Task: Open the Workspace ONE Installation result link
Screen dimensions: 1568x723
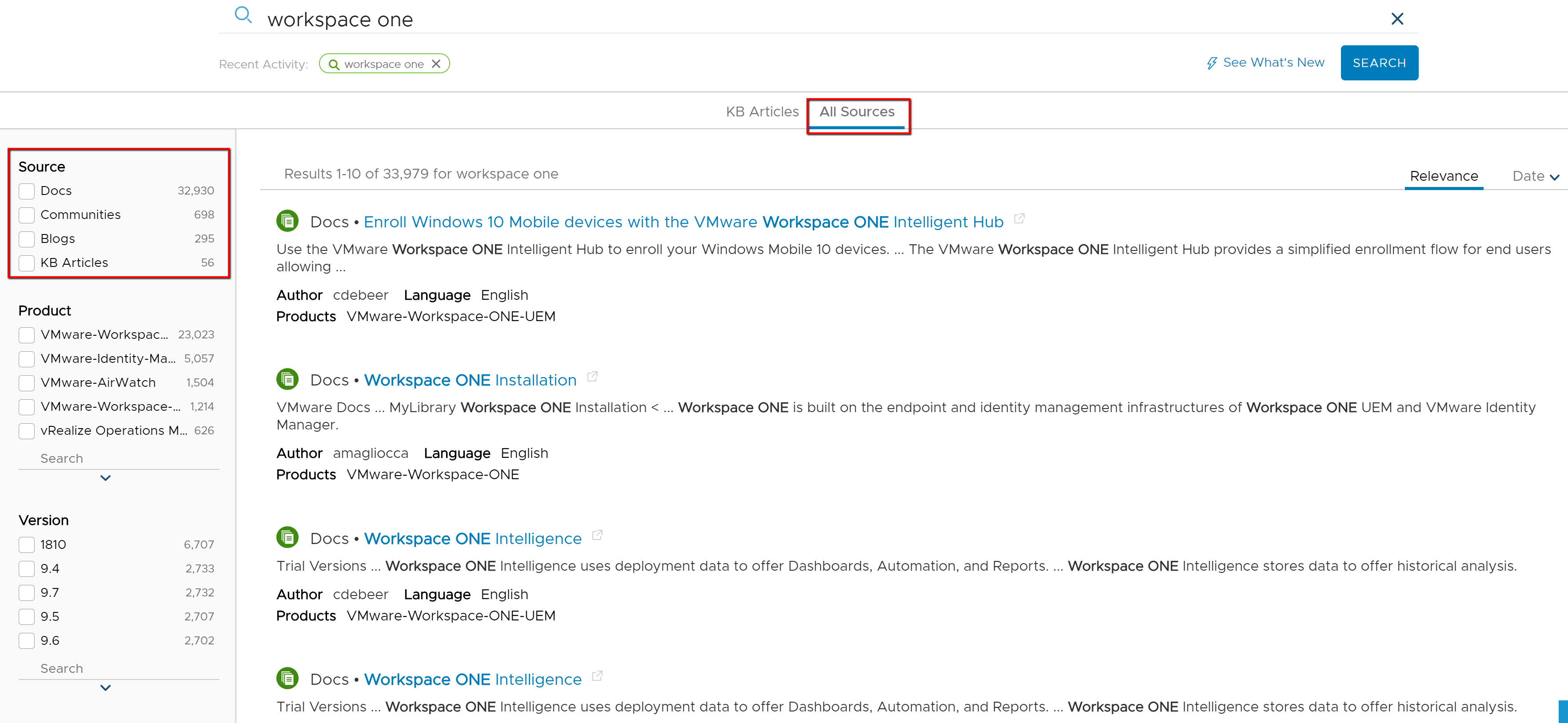Action: [x=470, y=380]
